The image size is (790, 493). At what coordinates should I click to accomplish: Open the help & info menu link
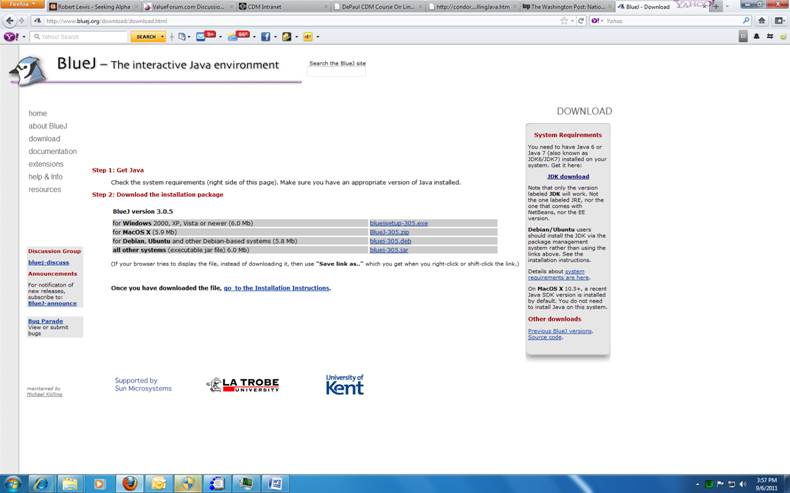tap(45, 177)
